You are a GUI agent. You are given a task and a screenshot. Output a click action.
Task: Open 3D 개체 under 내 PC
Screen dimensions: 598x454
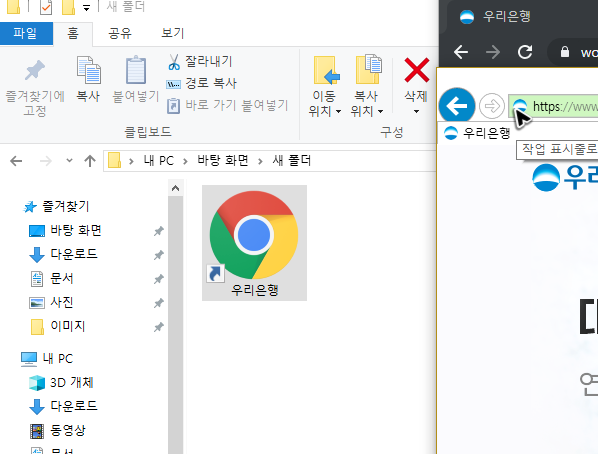click(61, 382)
